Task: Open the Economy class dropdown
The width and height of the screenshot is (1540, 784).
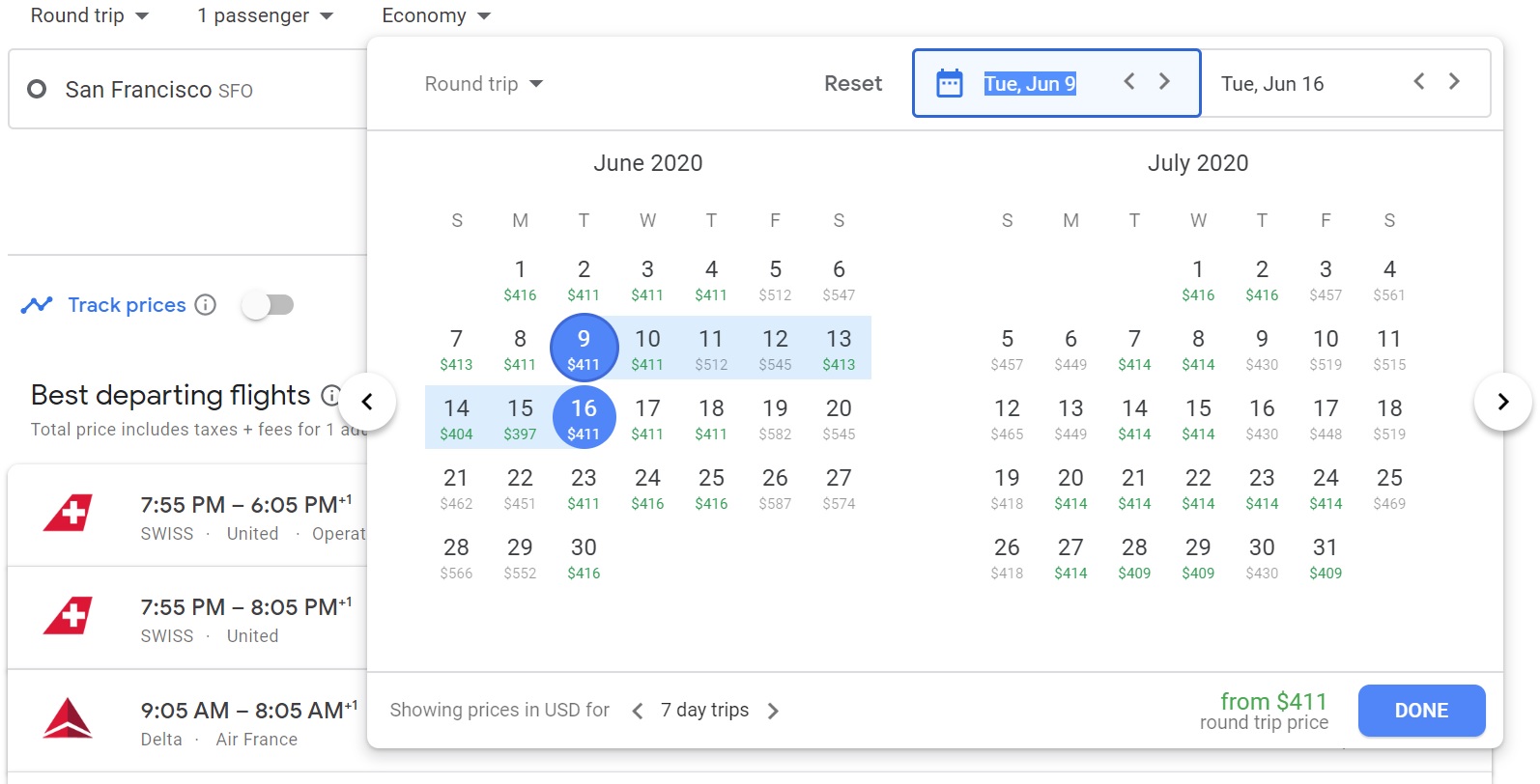Action: pyautogui.click(x=436, y=16)
